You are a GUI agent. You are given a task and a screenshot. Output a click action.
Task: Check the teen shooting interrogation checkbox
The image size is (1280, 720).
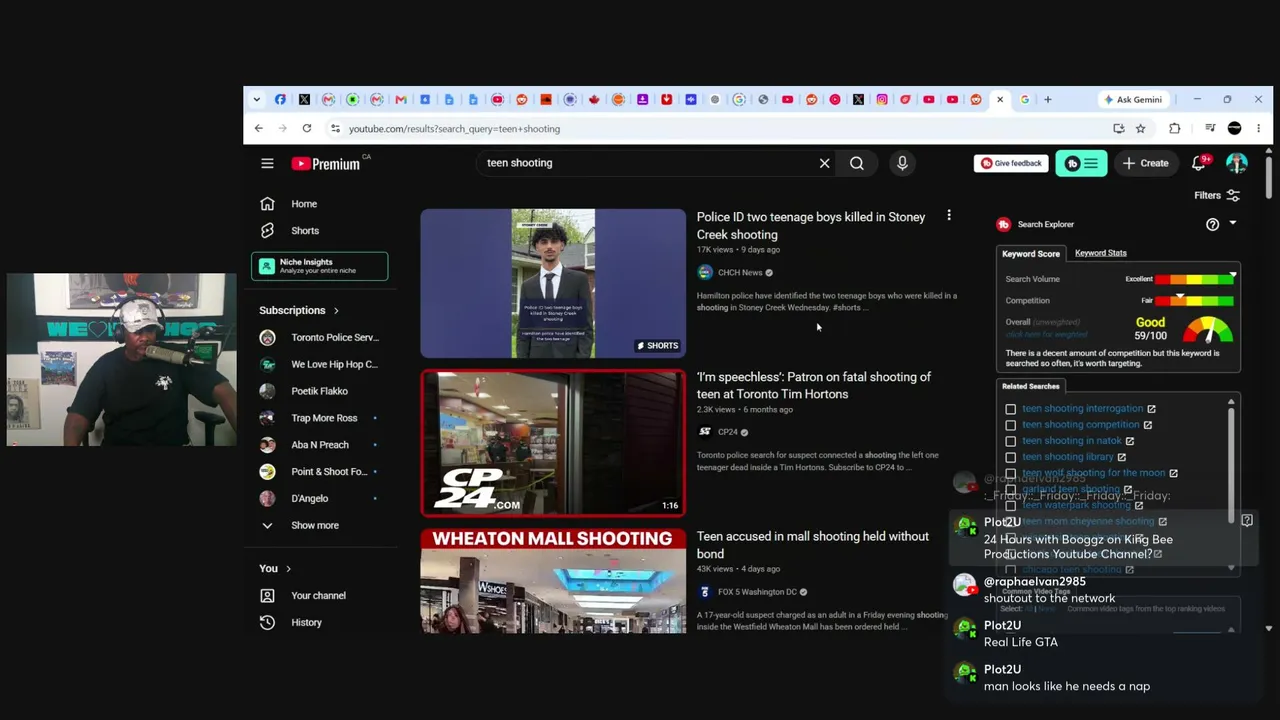1010,409
